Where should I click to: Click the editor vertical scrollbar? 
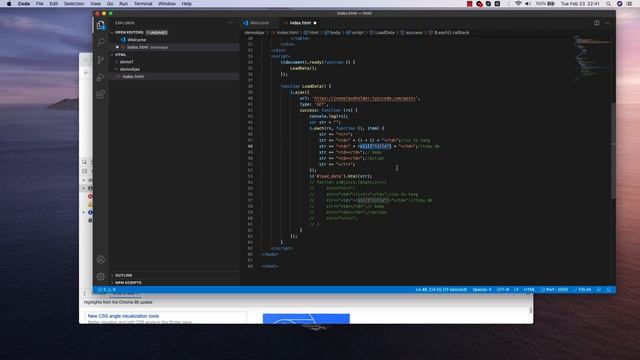(613, 150)
